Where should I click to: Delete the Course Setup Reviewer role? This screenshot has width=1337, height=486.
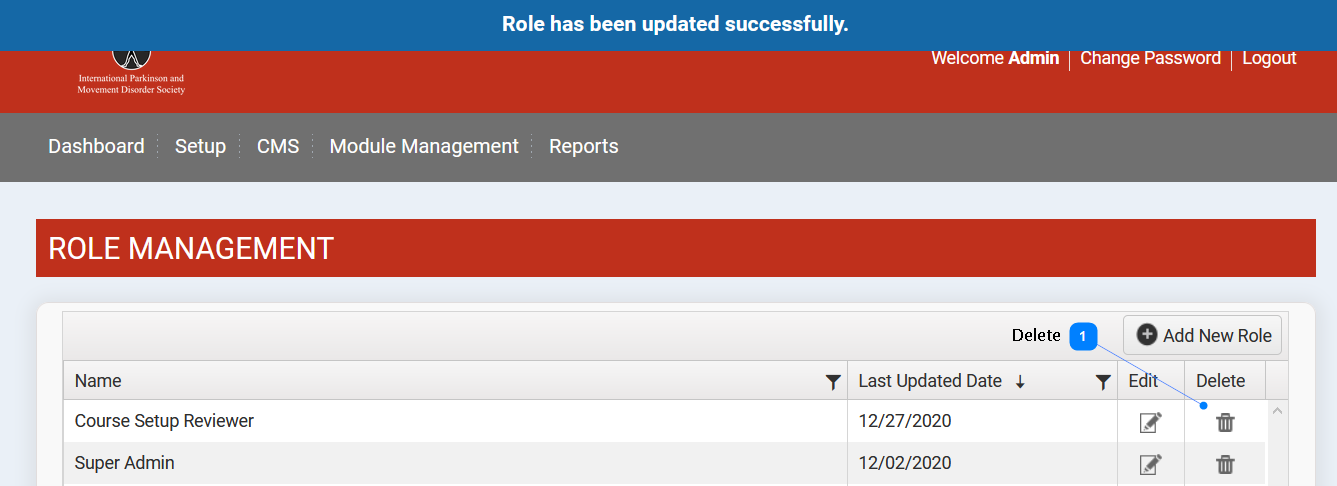pyautogui.click(x=1225, y=422)
